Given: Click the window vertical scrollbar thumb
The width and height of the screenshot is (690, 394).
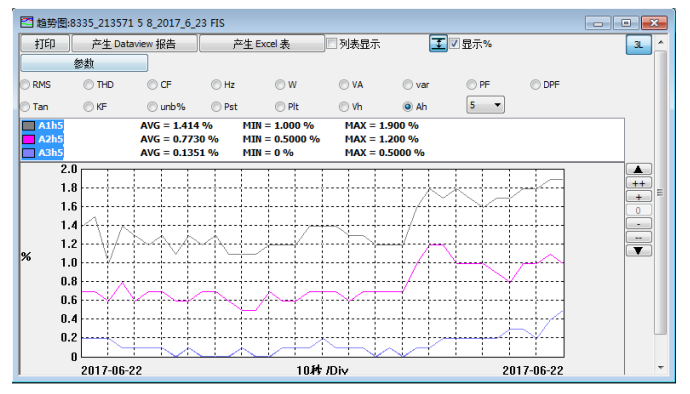Looking at the screenshot, I should coord(660,192).
